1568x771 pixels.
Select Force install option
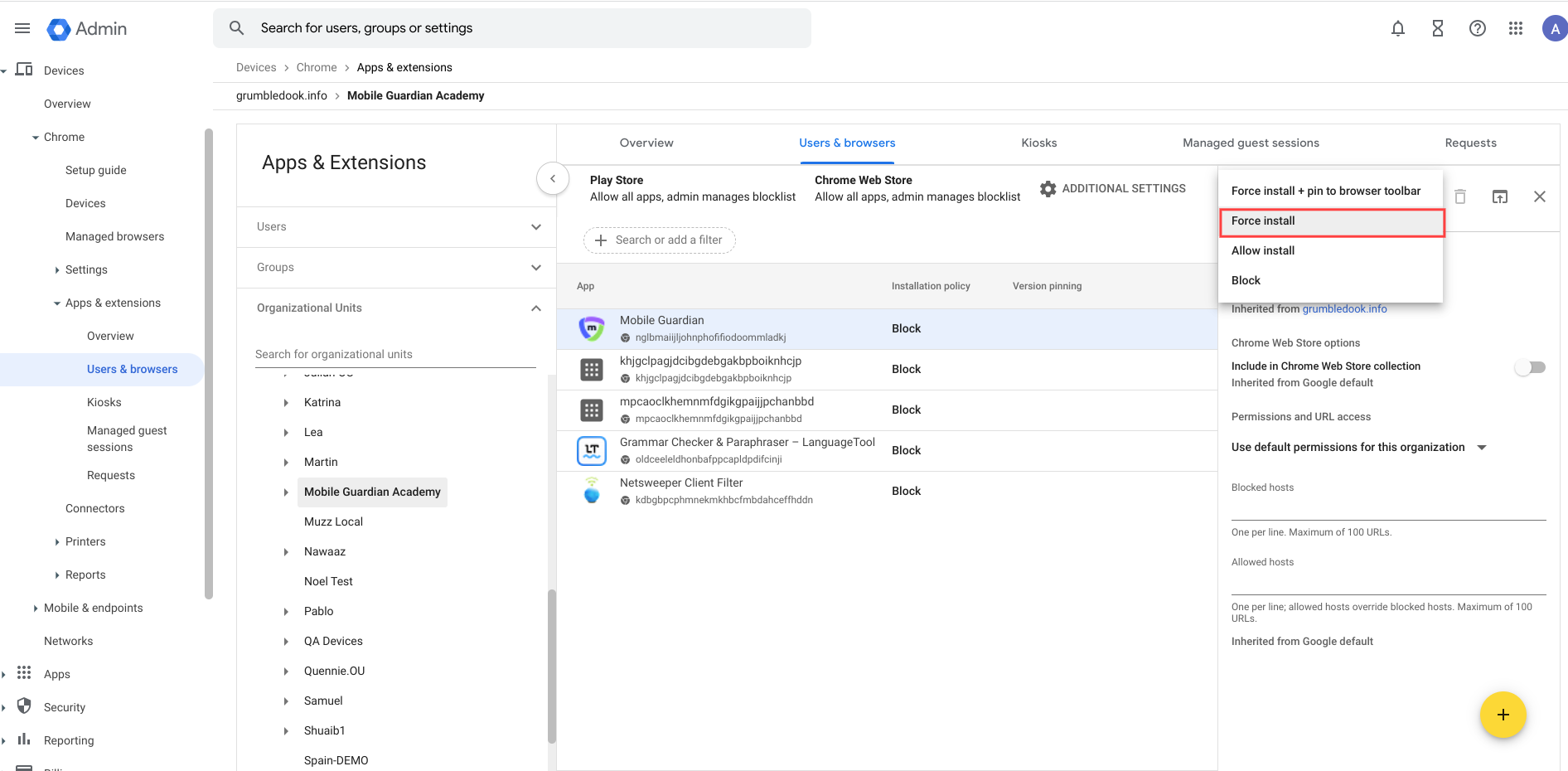[x=1331, y=221]
